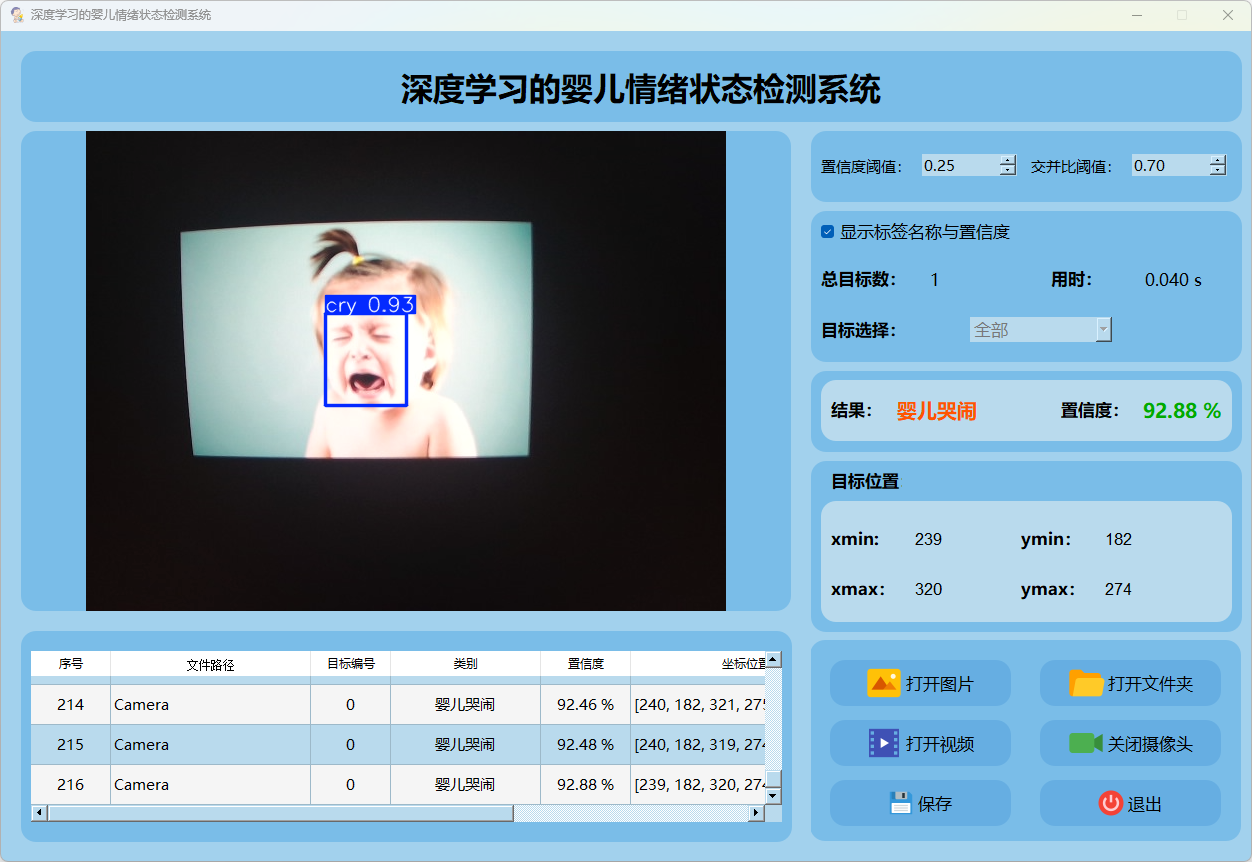Click the green camera icon to close camera
The width and height of the screenshot is (1252, 862).
[x=1085, y=743]
